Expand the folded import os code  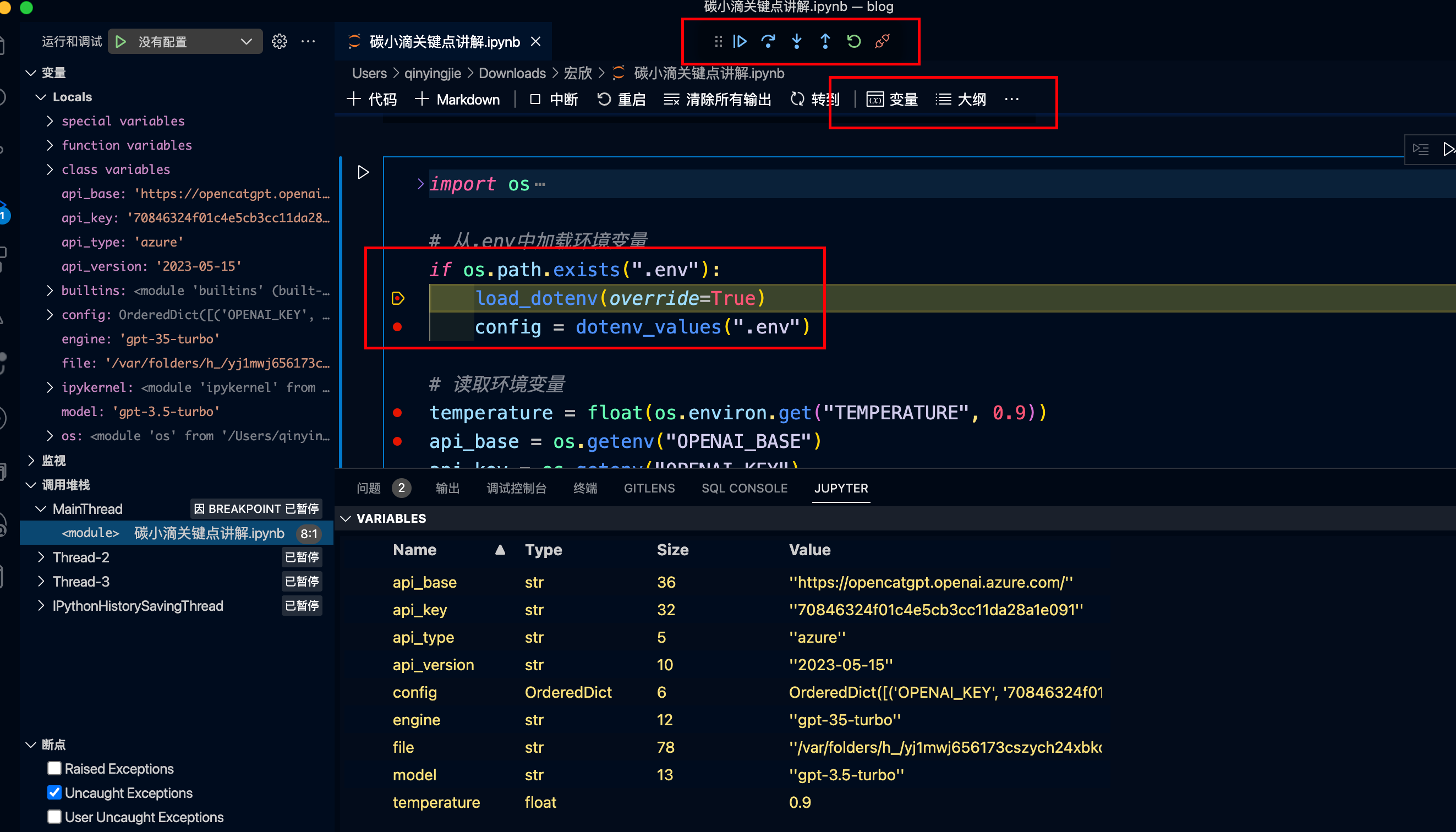pyautogui.click(x=420, y=184)
